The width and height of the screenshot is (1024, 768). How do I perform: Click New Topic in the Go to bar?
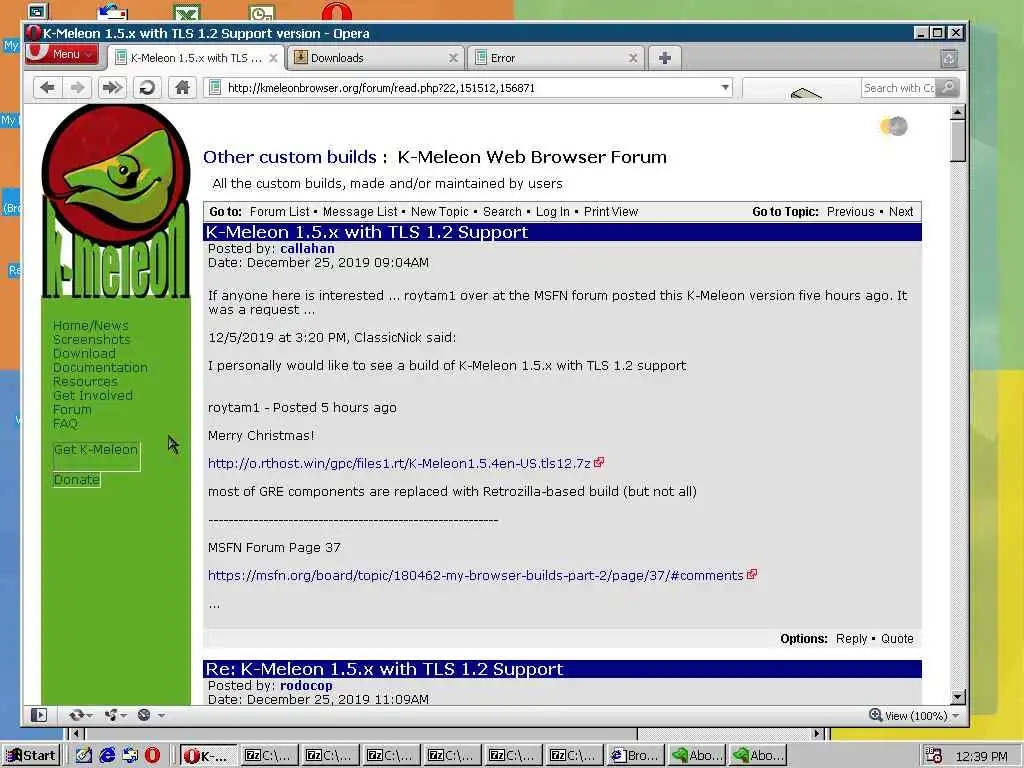[440, 212]
